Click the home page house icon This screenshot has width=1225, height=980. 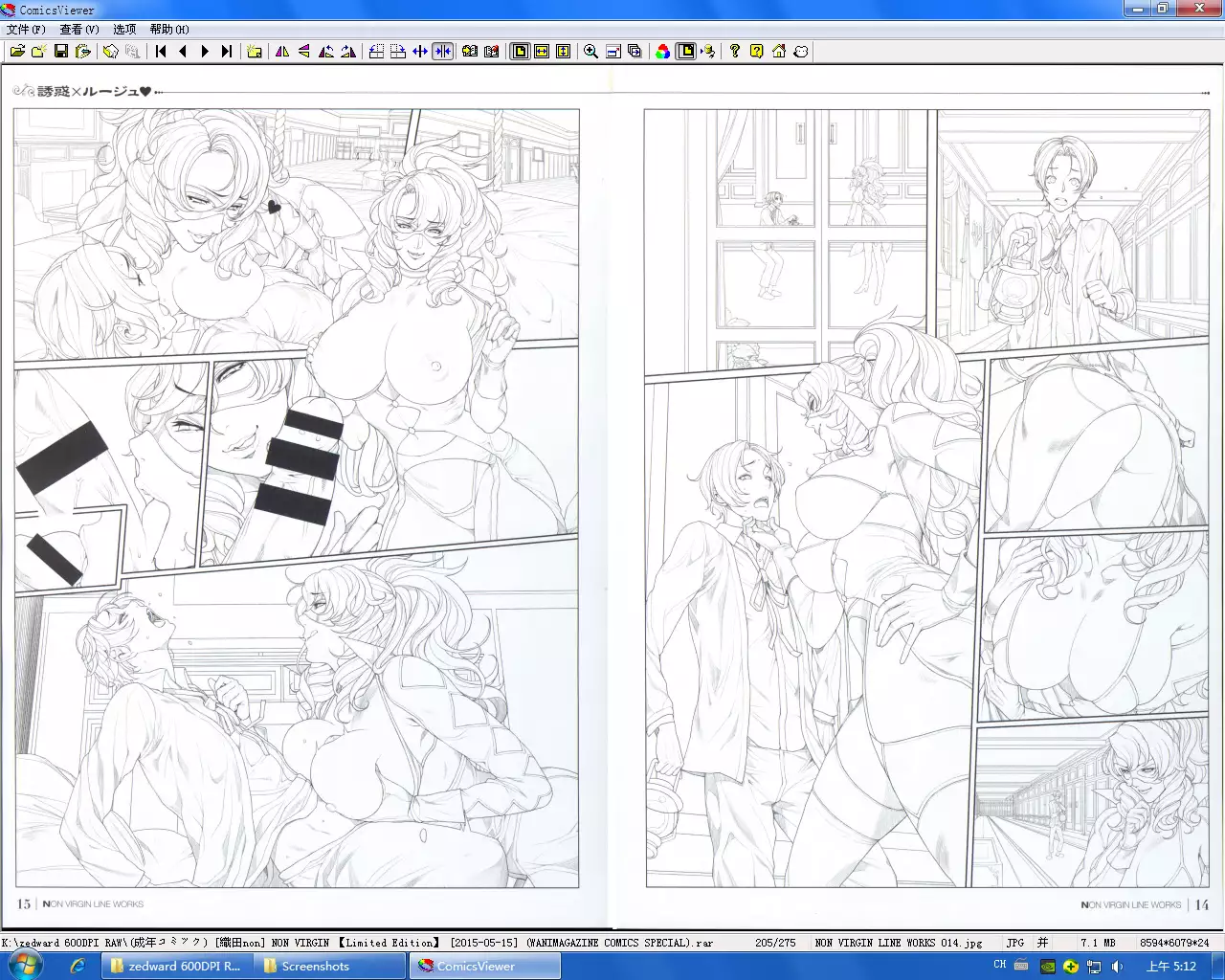[x=779, y=52]
